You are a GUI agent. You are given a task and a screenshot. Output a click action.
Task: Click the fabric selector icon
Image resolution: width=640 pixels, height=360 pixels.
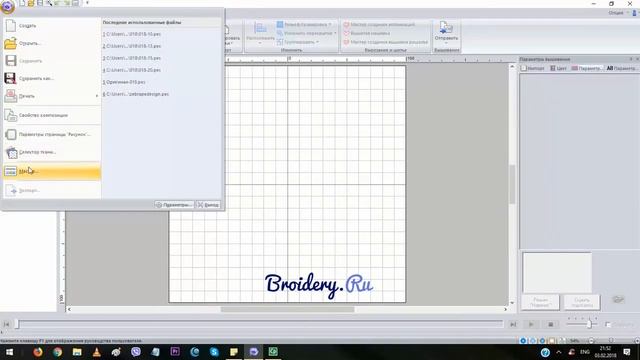tap(11, 153)
